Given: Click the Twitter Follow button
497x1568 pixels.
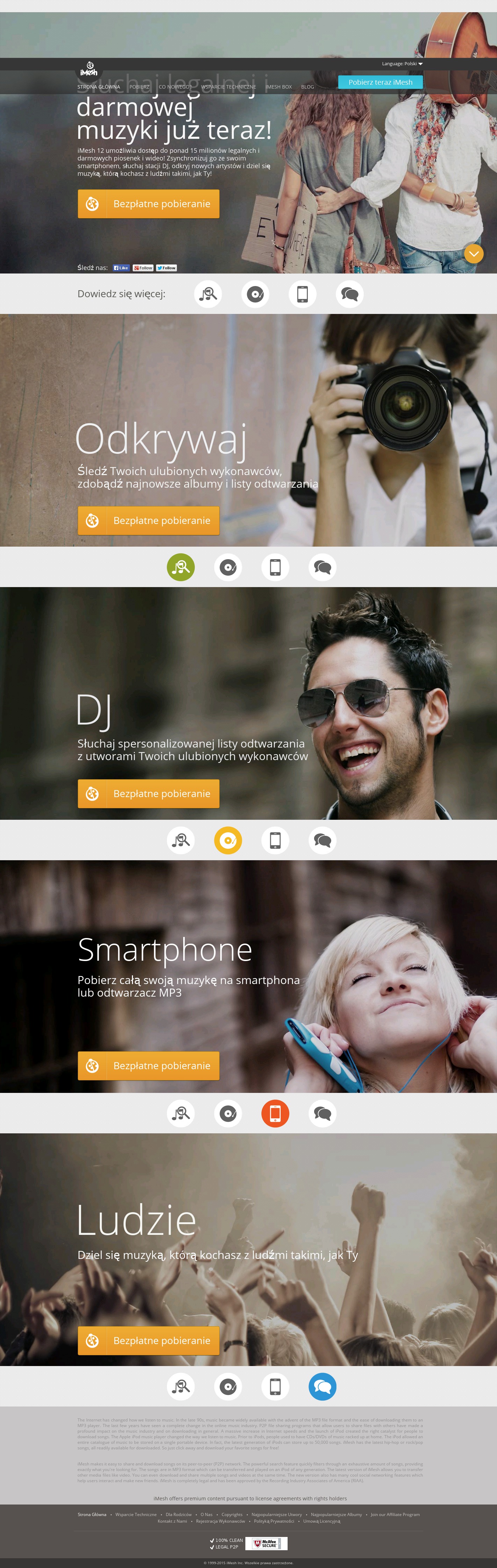Looking at the screenshot, I should pyautogui.click(x=166, y=268).
